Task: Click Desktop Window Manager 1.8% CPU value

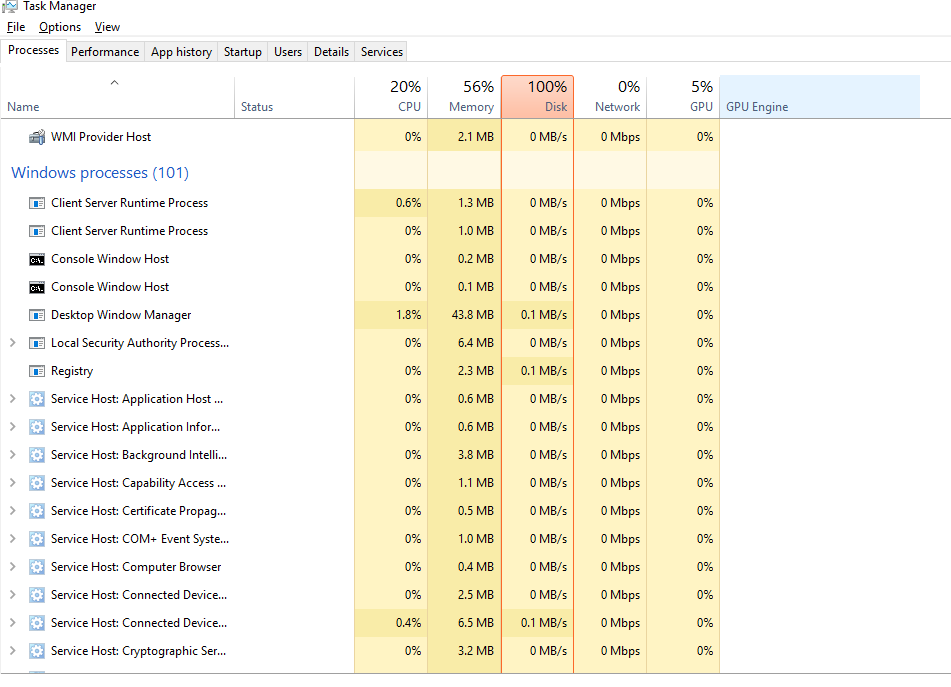Action: [x=408, y=315]
